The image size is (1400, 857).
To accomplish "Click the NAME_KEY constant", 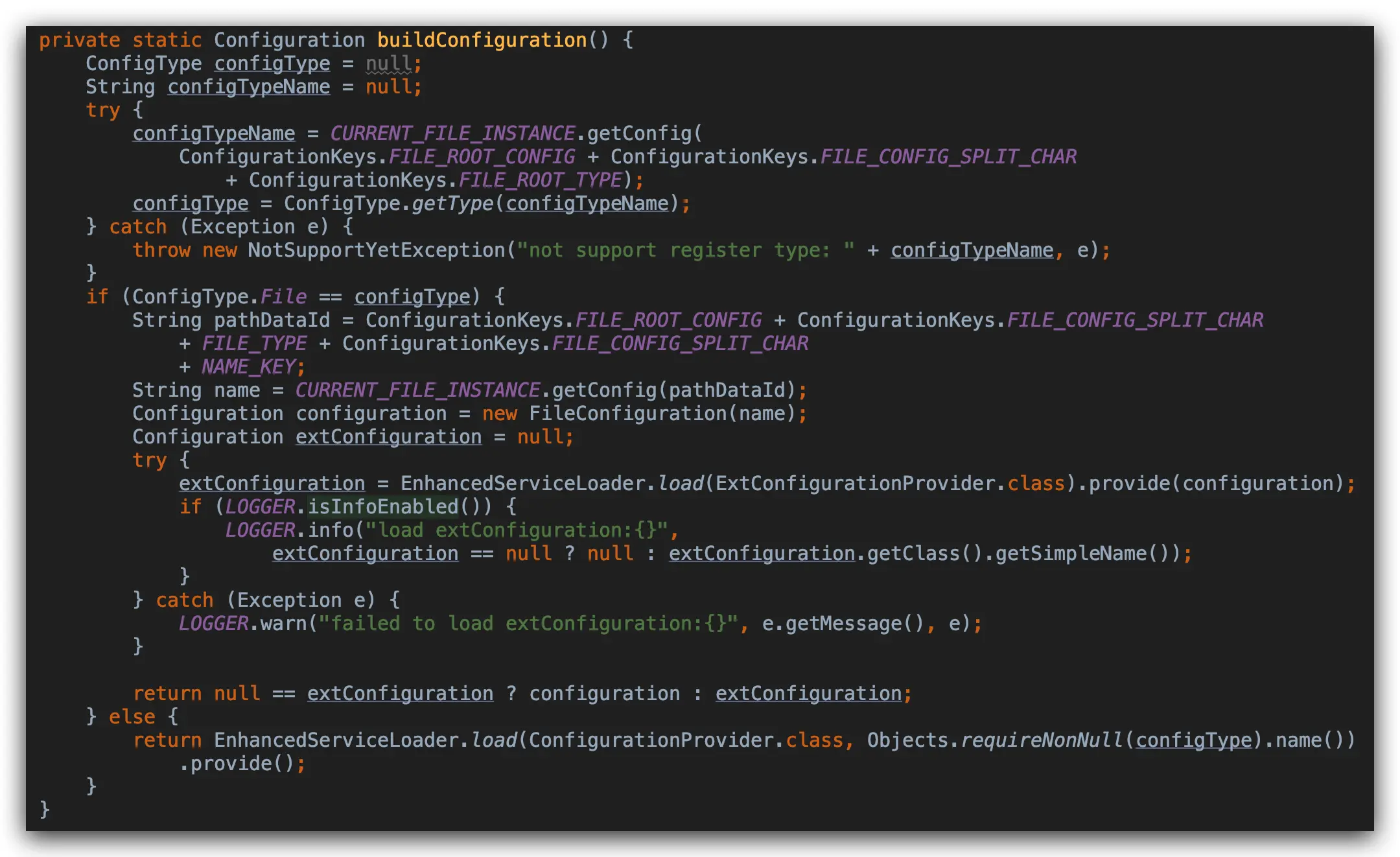I will (x=248, y=367).
